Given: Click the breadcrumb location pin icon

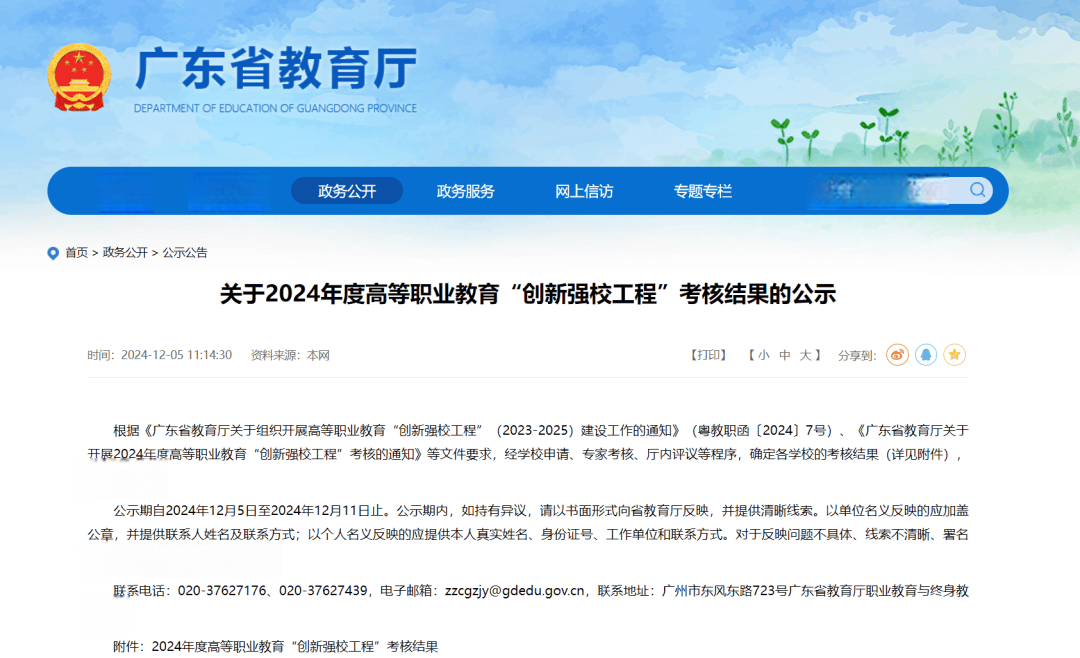Looking at the screenshot, I should pos(53,253).
